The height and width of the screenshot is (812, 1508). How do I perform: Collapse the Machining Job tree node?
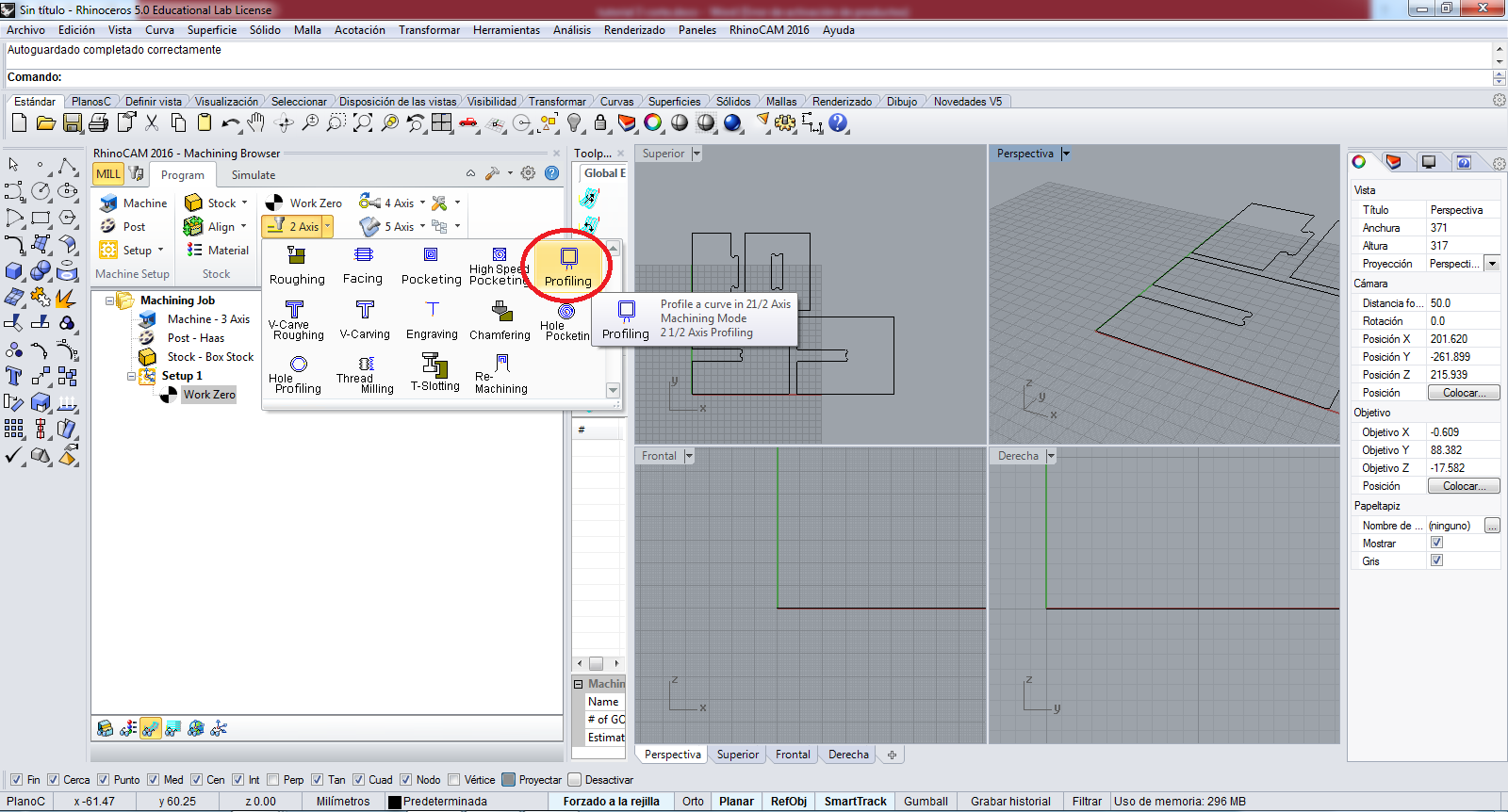[109, 301]
